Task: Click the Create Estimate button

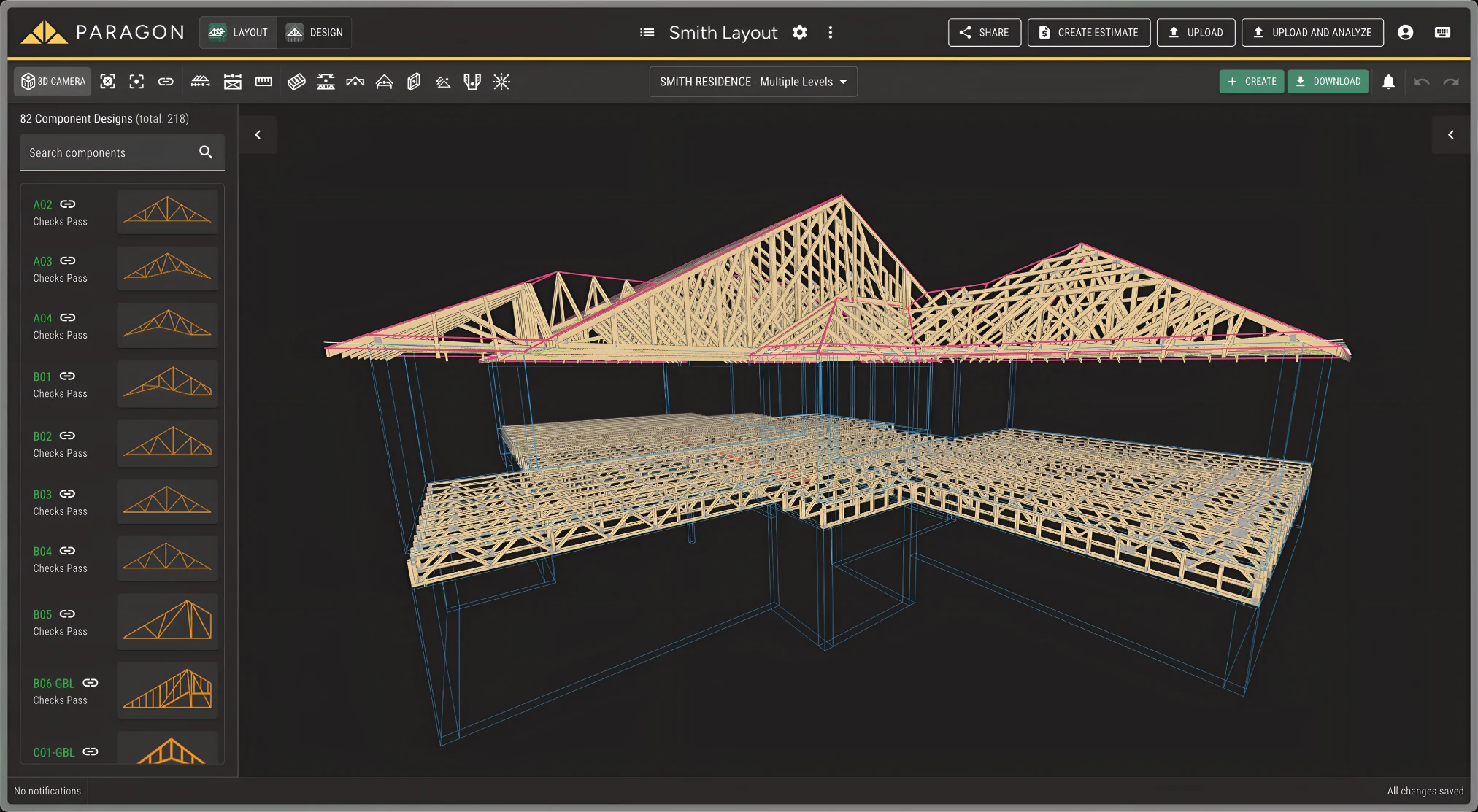Action: pos(1088,33)
